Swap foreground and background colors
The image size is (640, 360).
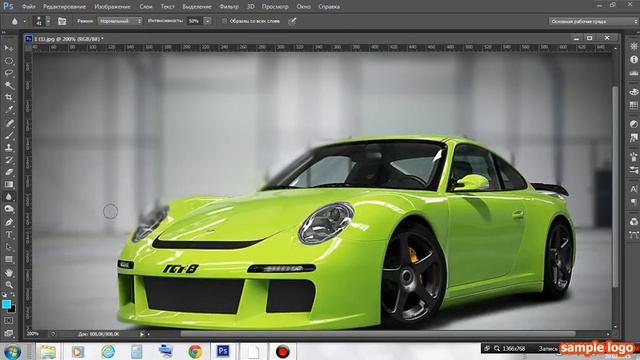13,294
